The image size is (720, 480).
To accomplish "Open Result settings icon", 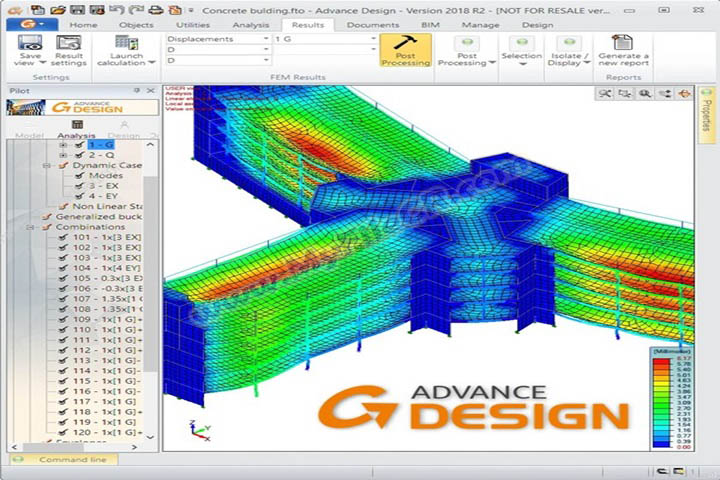I will (68, 43).
